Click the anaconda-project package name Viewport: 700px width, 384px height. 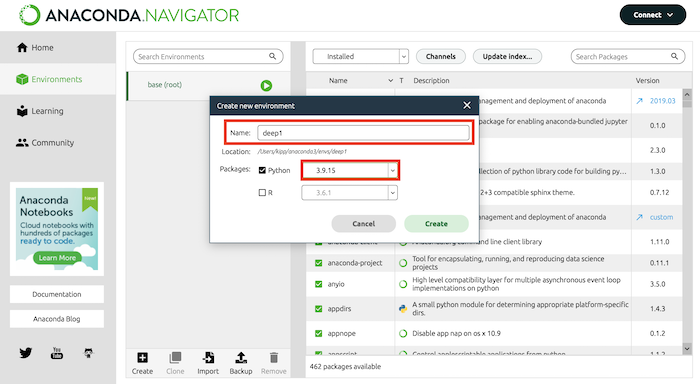pos(355,263)
